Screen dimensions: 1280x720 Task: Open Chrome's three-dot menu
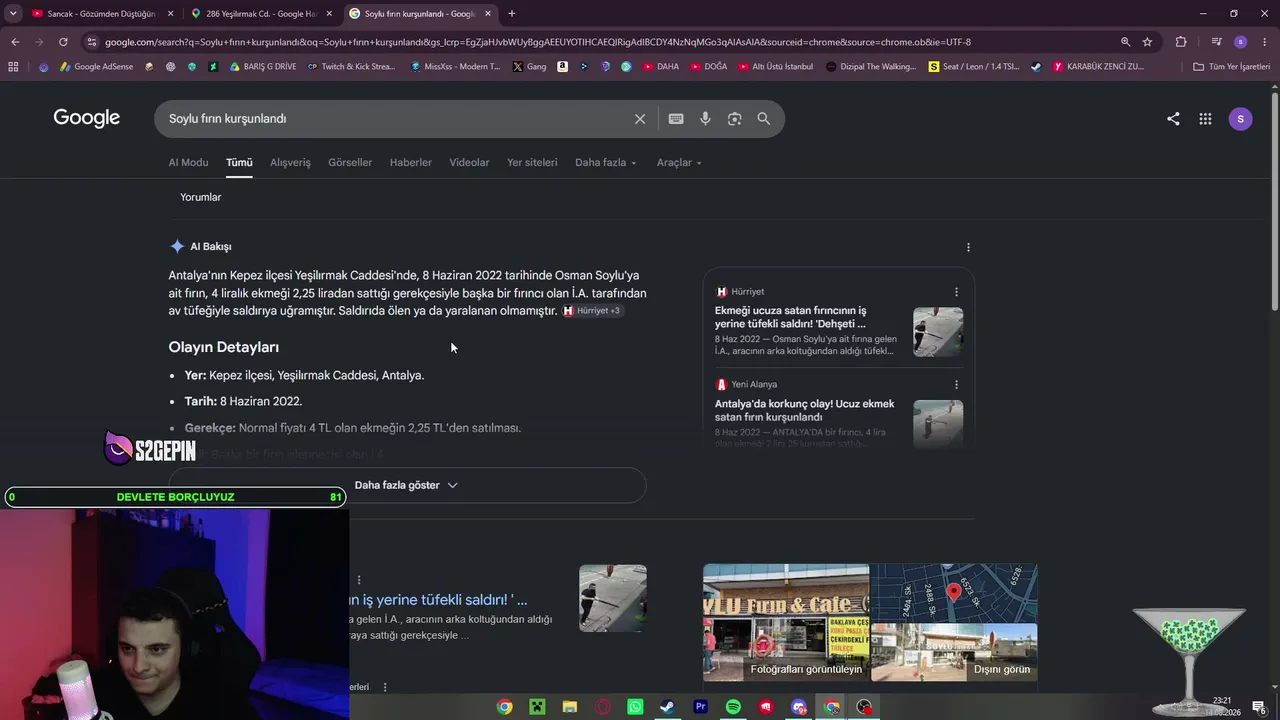tap(1263, 42)
